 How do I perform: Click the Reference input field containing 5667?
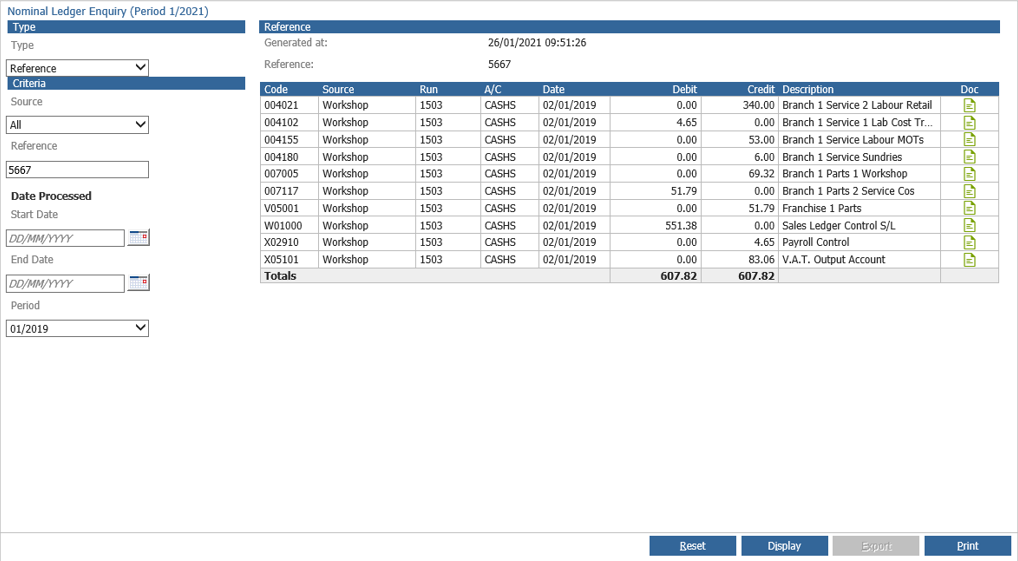click(x=77, y=169)
